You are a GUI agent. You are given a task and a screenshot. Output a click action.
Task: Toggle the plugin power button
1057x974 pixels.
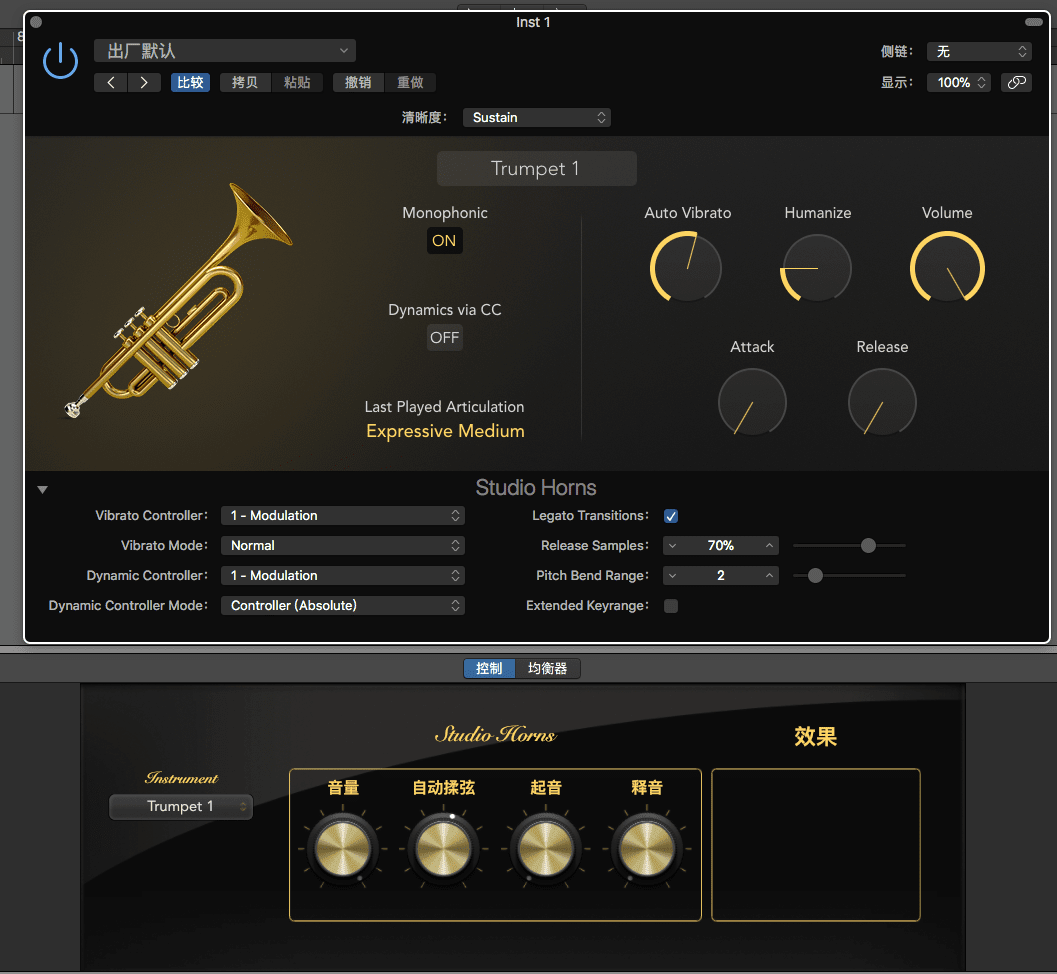61,61
